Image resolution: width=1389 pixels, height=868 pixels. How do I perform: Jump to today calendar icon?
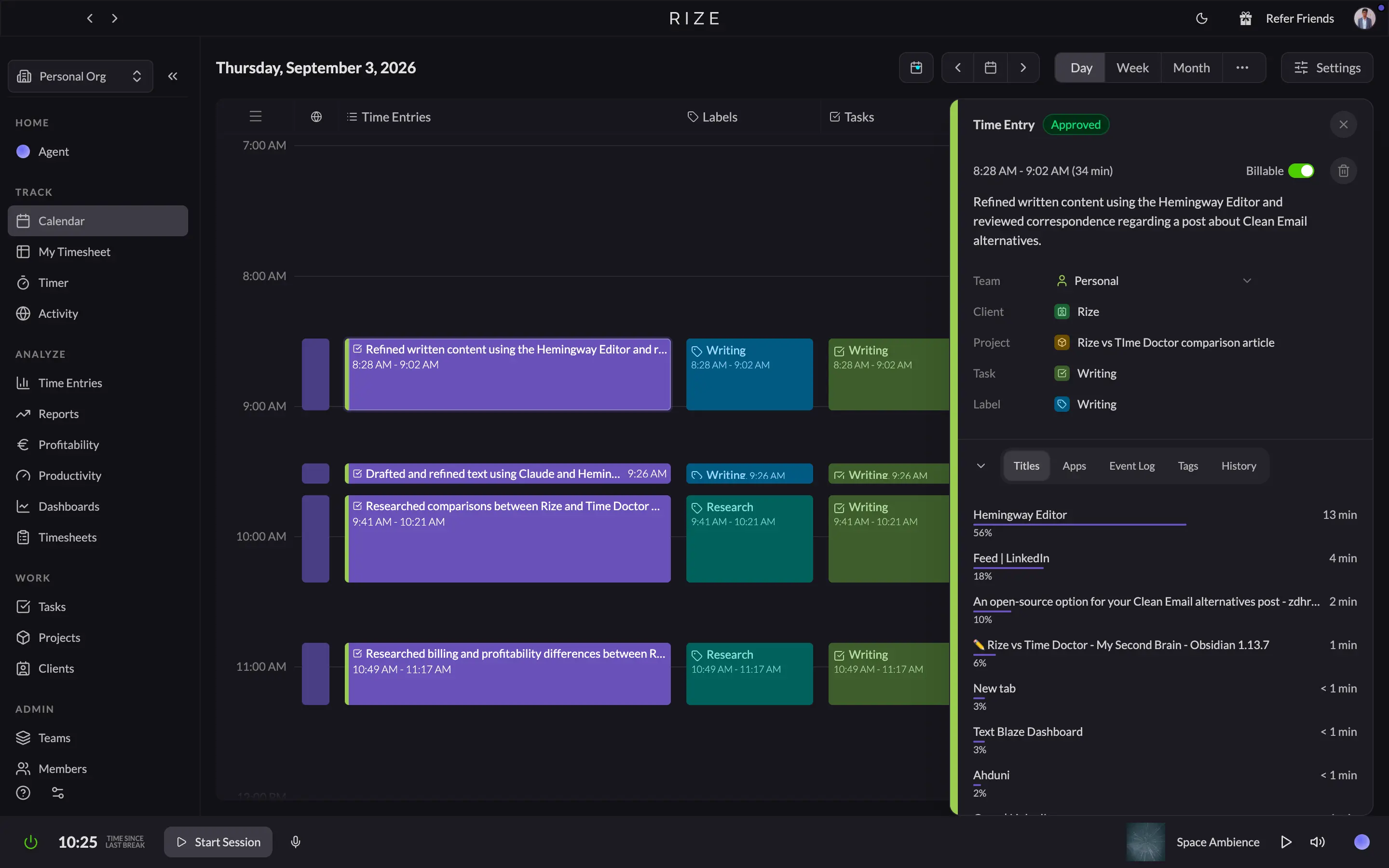click(x=916, y=68)
